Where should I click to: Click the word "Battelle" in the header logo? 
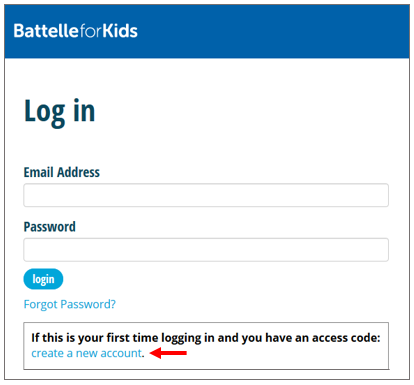tap(46, 31)
